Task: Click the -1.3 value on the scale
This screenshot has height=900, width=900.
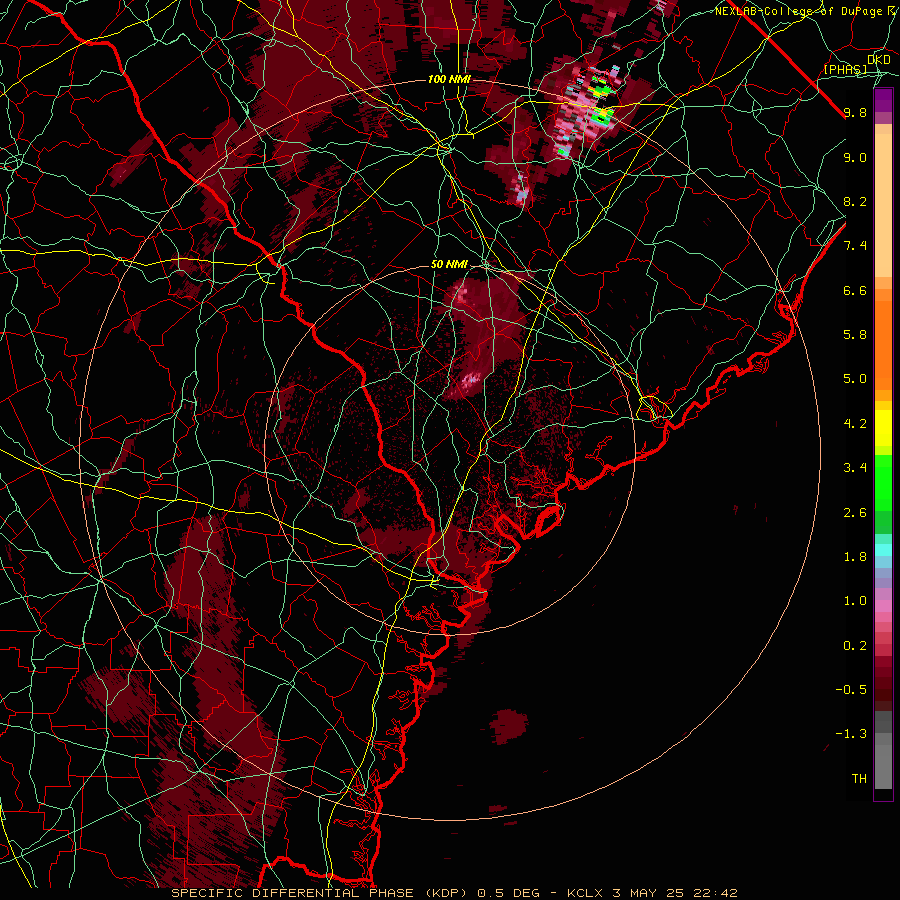Action: click(x=851, y=734)
